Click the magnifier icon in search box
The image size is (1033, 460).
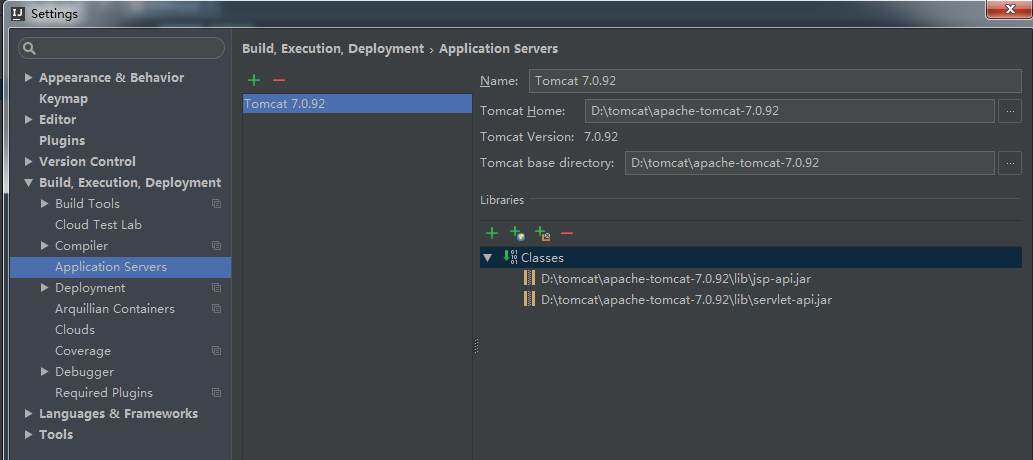click(30, 48)
